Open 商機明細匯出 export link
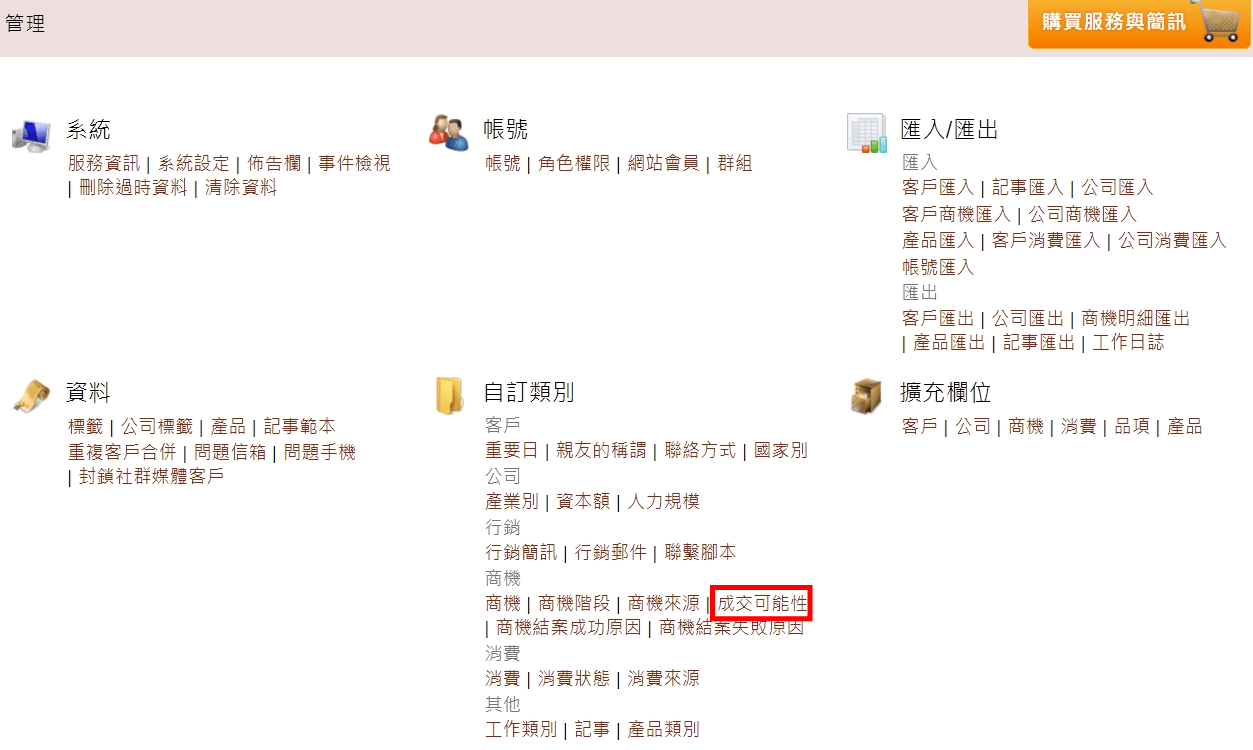Image resolution: width=1253 pixels, height=750 pixels. click(x=1136, y=318)
